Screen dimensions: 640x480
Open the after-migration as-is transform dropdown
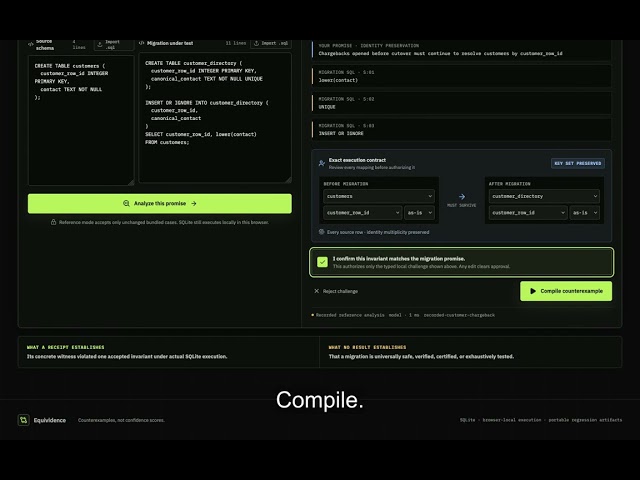(x=584, y=213)
